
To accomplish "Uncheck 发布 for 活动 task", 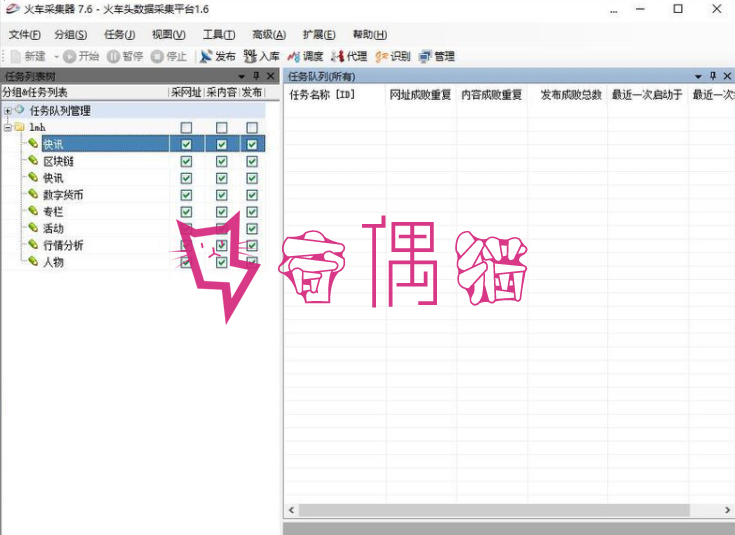I will coord(252,229).
